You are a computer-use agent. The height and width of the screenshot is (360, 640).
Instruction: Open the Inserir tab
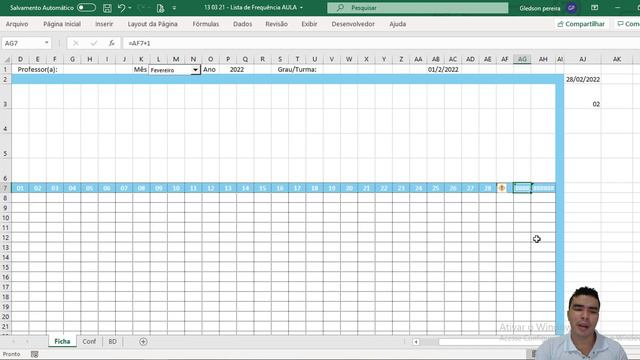point(104,24)
